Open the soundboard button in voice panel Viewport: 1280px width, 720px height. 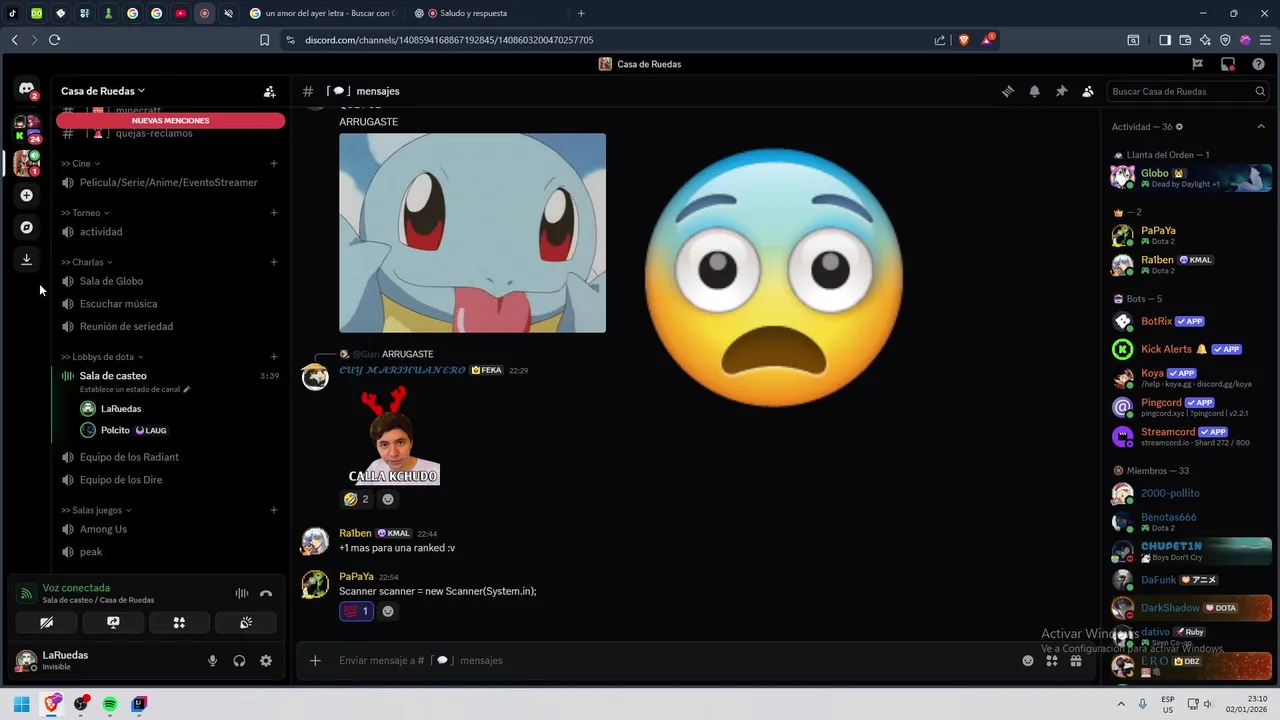pos(246,622)
